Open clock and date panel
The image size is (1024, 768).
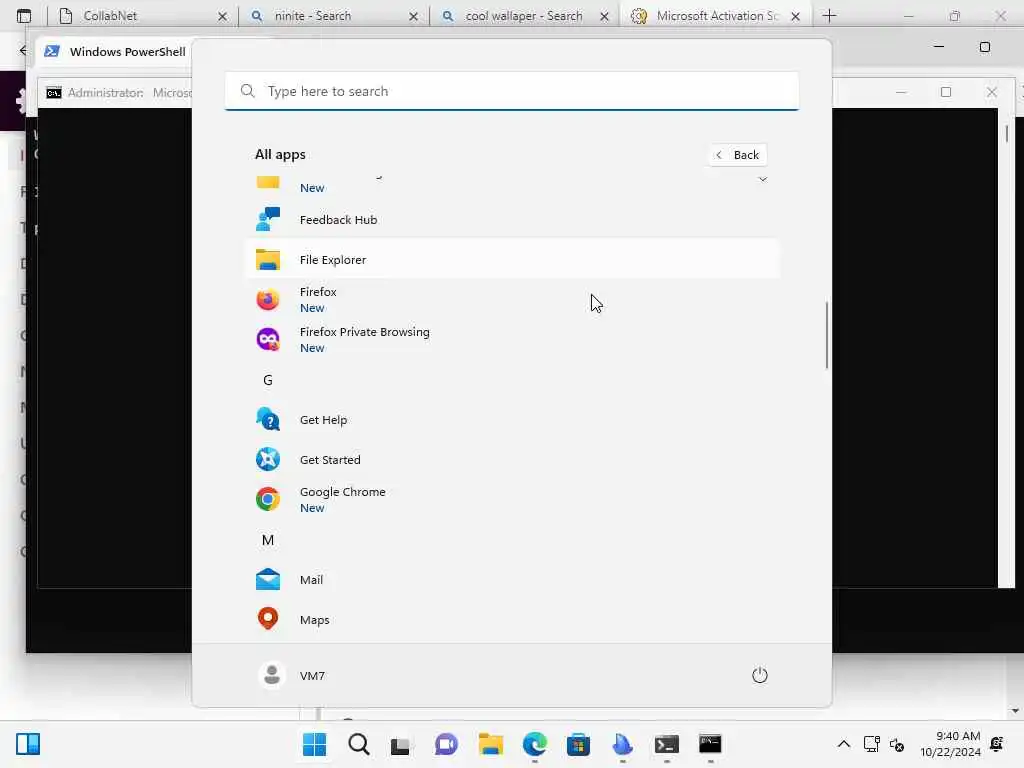pos(950,744)
